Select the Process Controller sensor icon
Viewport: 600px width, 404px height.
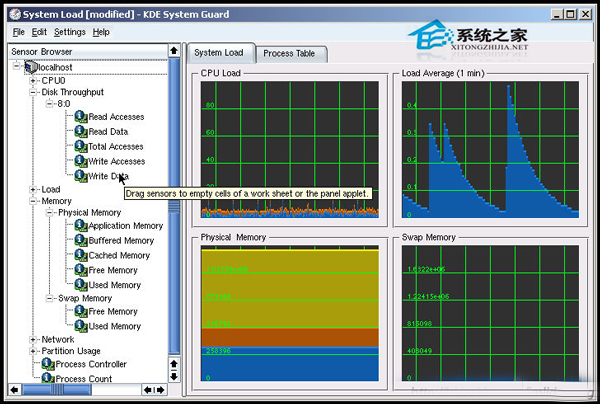pos(48,365)
